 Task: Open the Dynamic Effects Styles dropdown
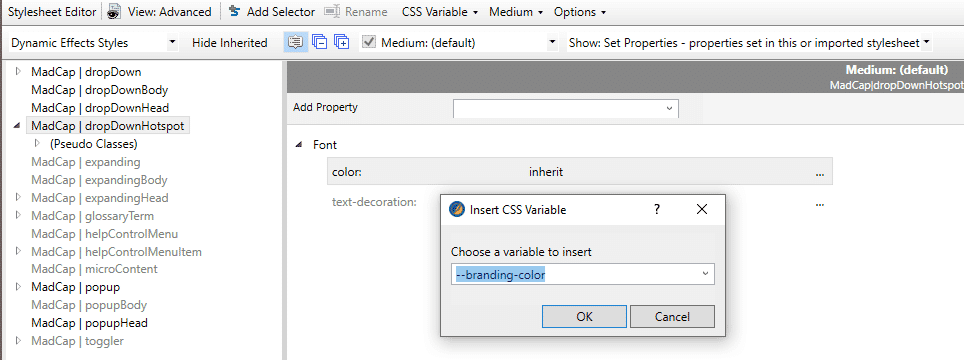(93, 43)
